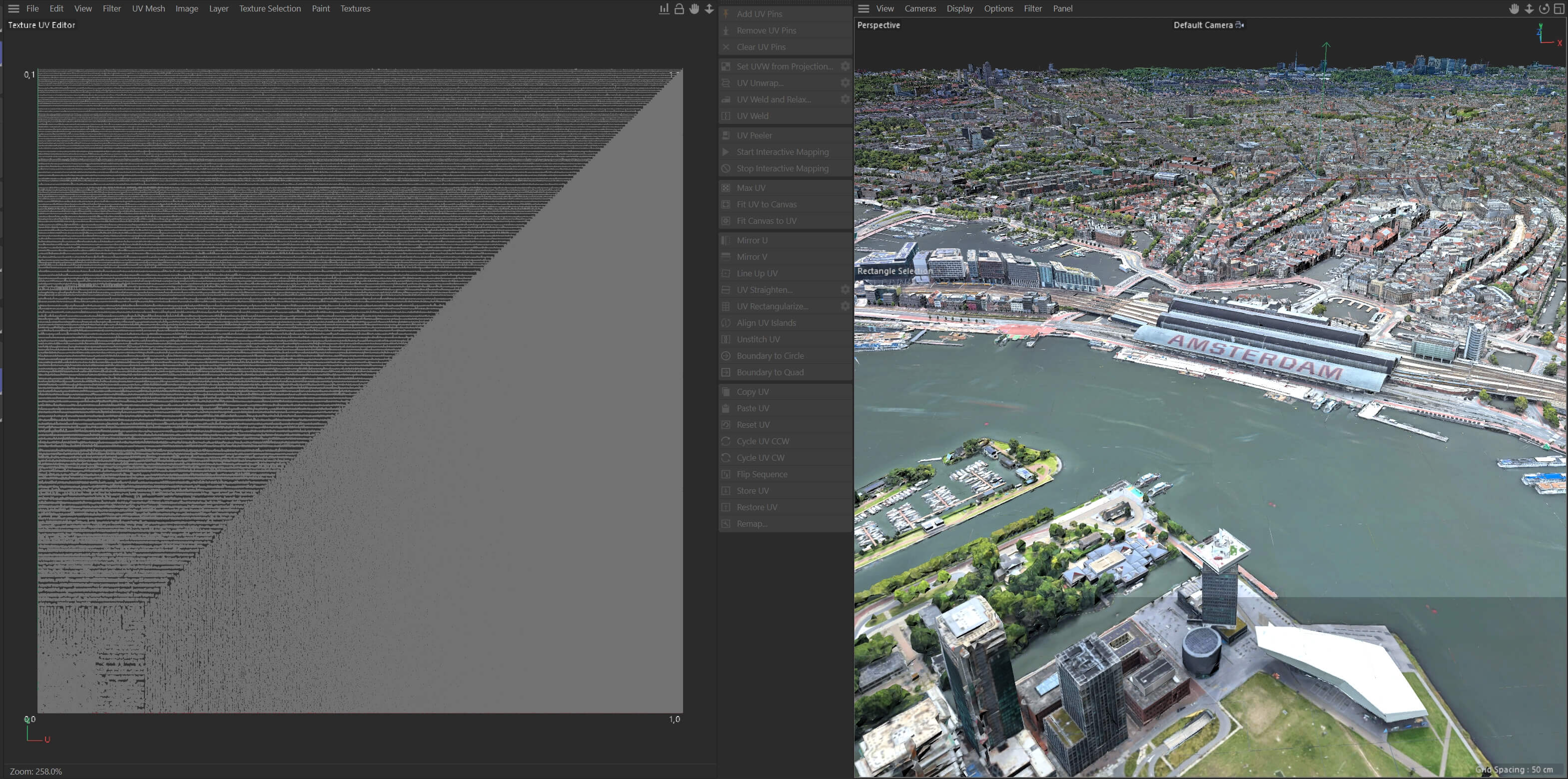Open settings gear for UV Unwrap
This screenshot has width=1568, height=779.
[845, 83]
